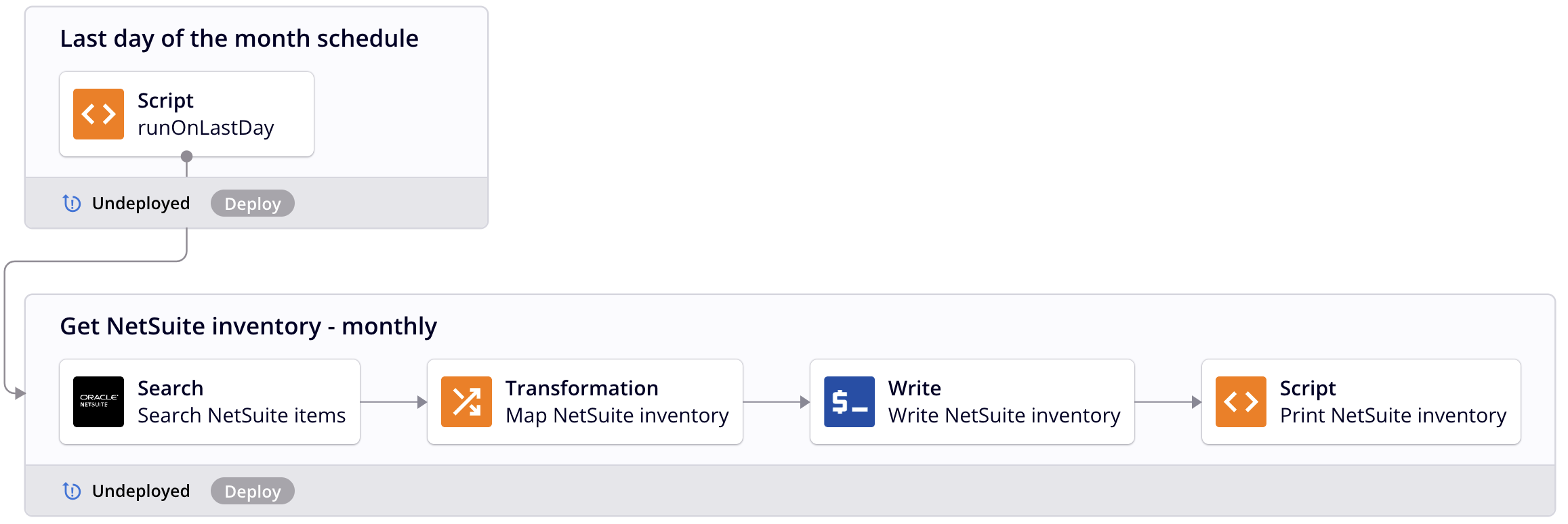Image resolution: width=1568 pixels, height=524 pixels.
Task: Deploy the Get NetSuite inventory pipeline
Action: pos(252,491)
